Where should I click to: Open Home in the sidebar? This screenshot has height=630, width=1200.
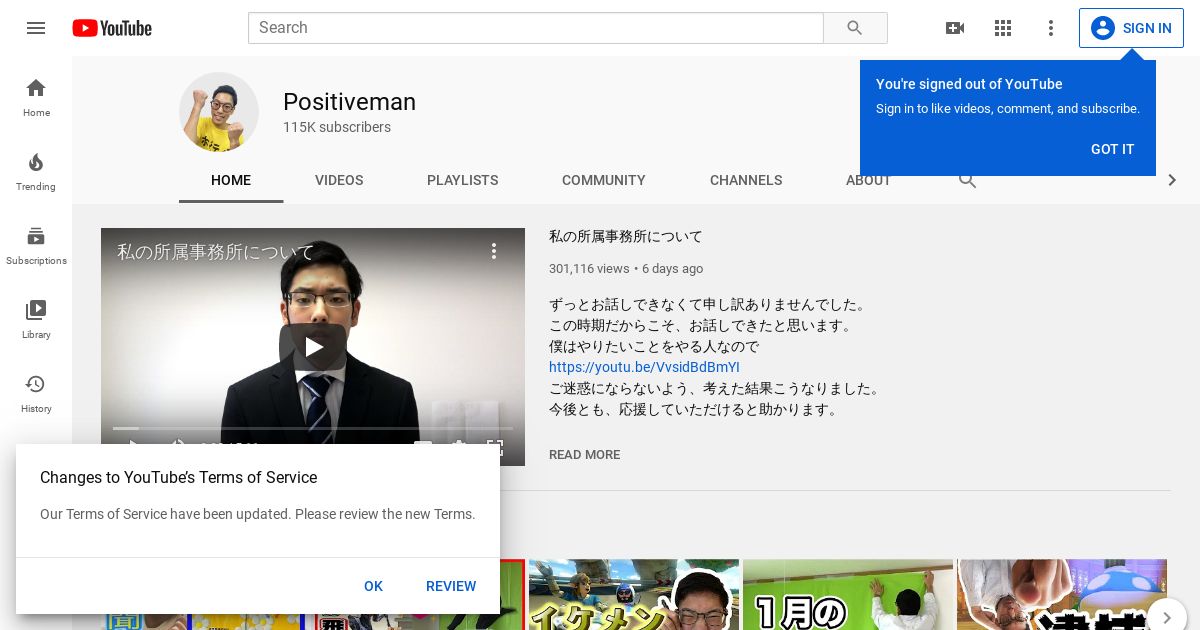(x=36, y=97)
